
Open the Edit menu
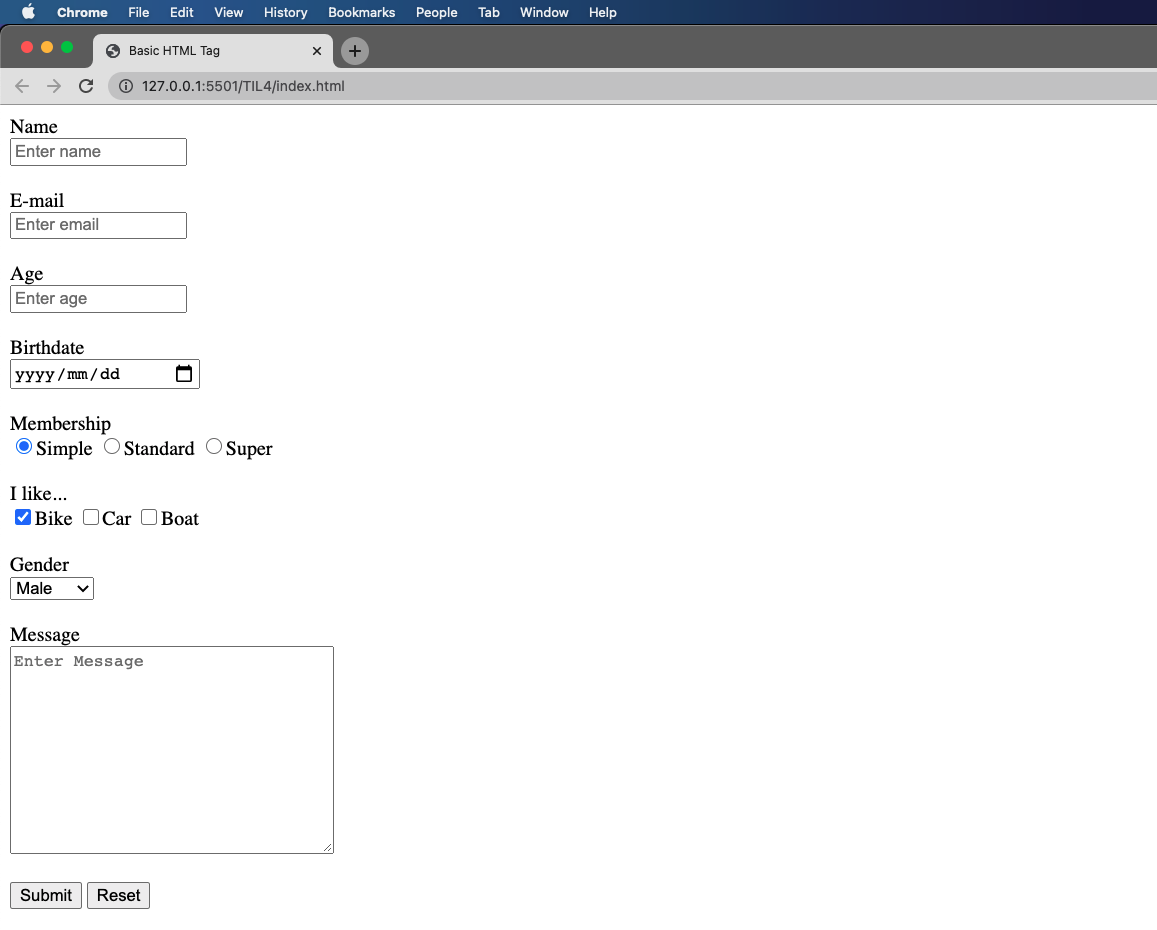[x=182, y=13]
